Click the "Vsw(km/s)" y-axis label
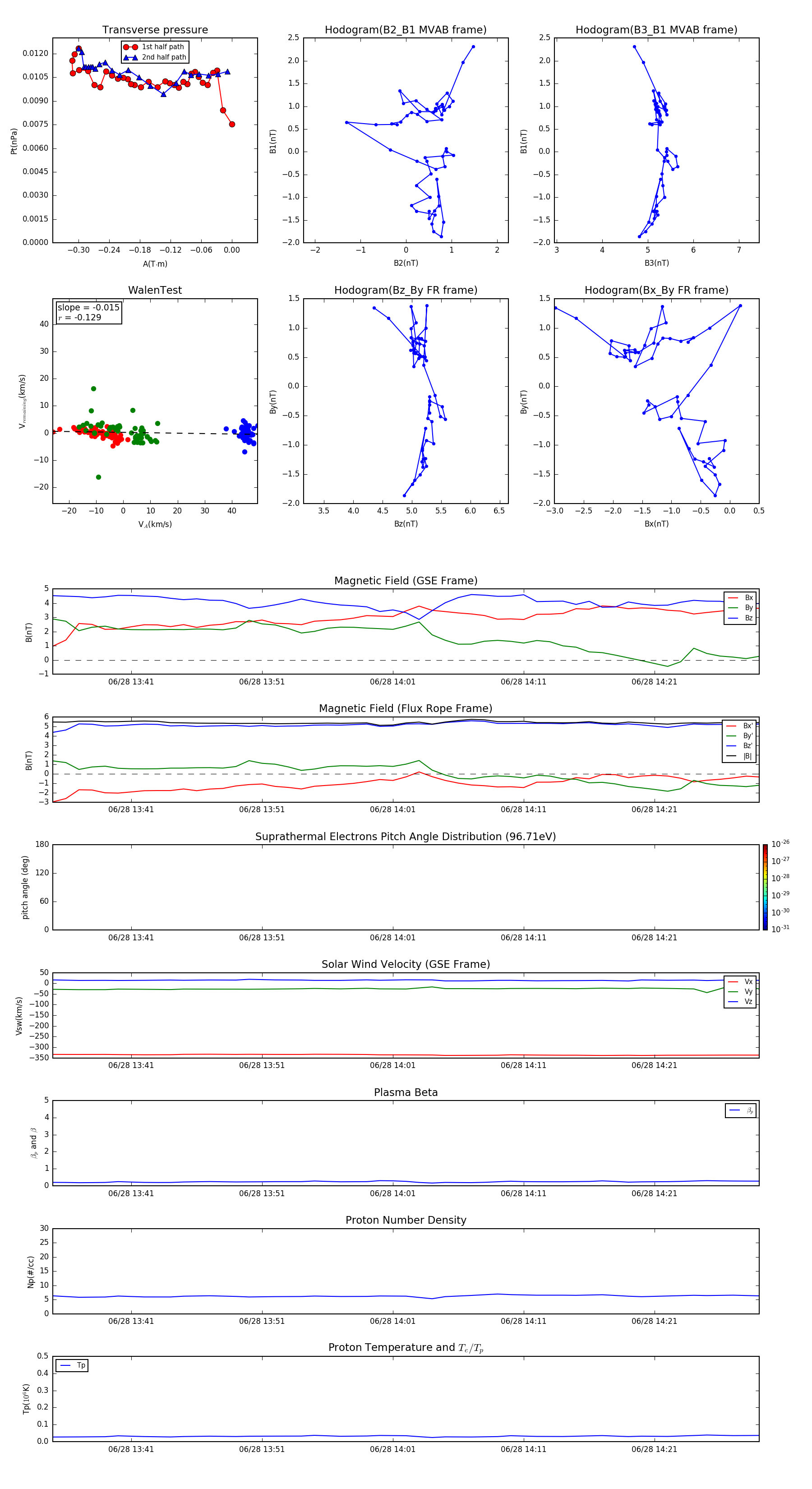The height and width of the screenshot is (1489, 812). pos(19,1015)
